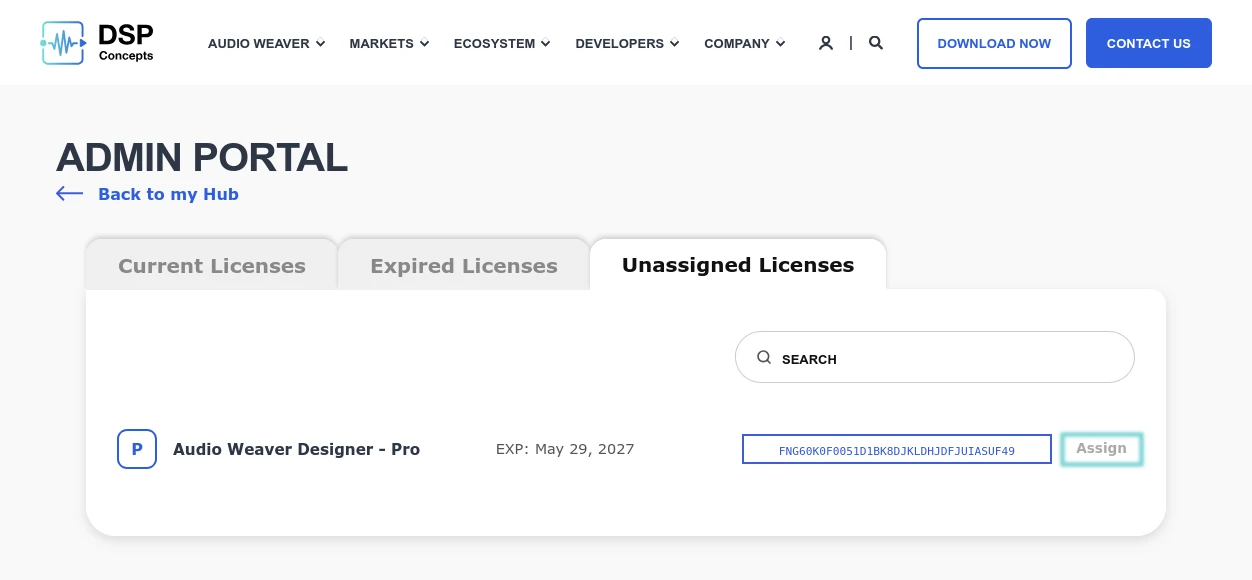Click the EXP: May 29, 2027 date
This screenshot has width=1252, height=580.
(x=565, y=449)
